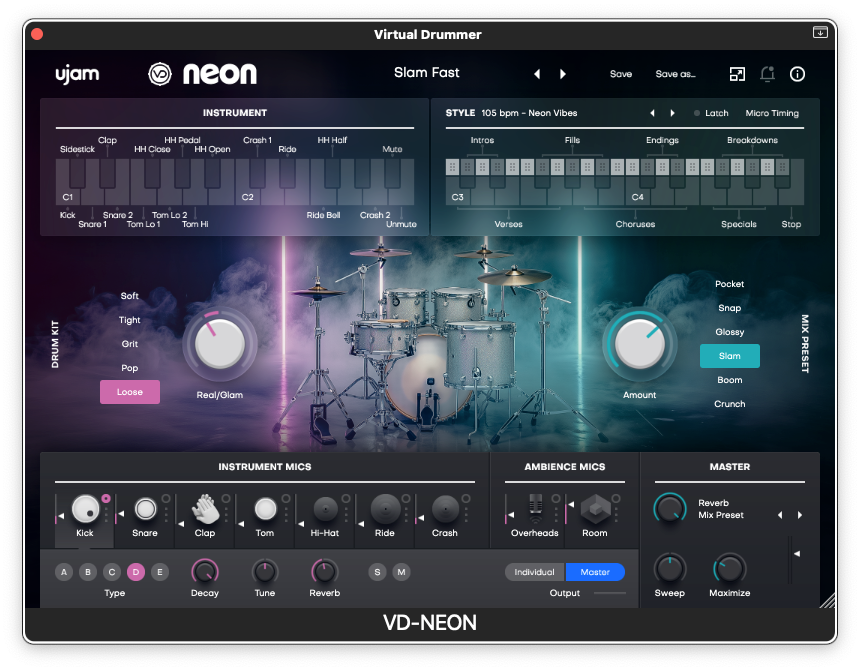Click the instrument Reverb knob
This screenshot has height=671, width=860.
pyautogui.click(x=325, y=572)
